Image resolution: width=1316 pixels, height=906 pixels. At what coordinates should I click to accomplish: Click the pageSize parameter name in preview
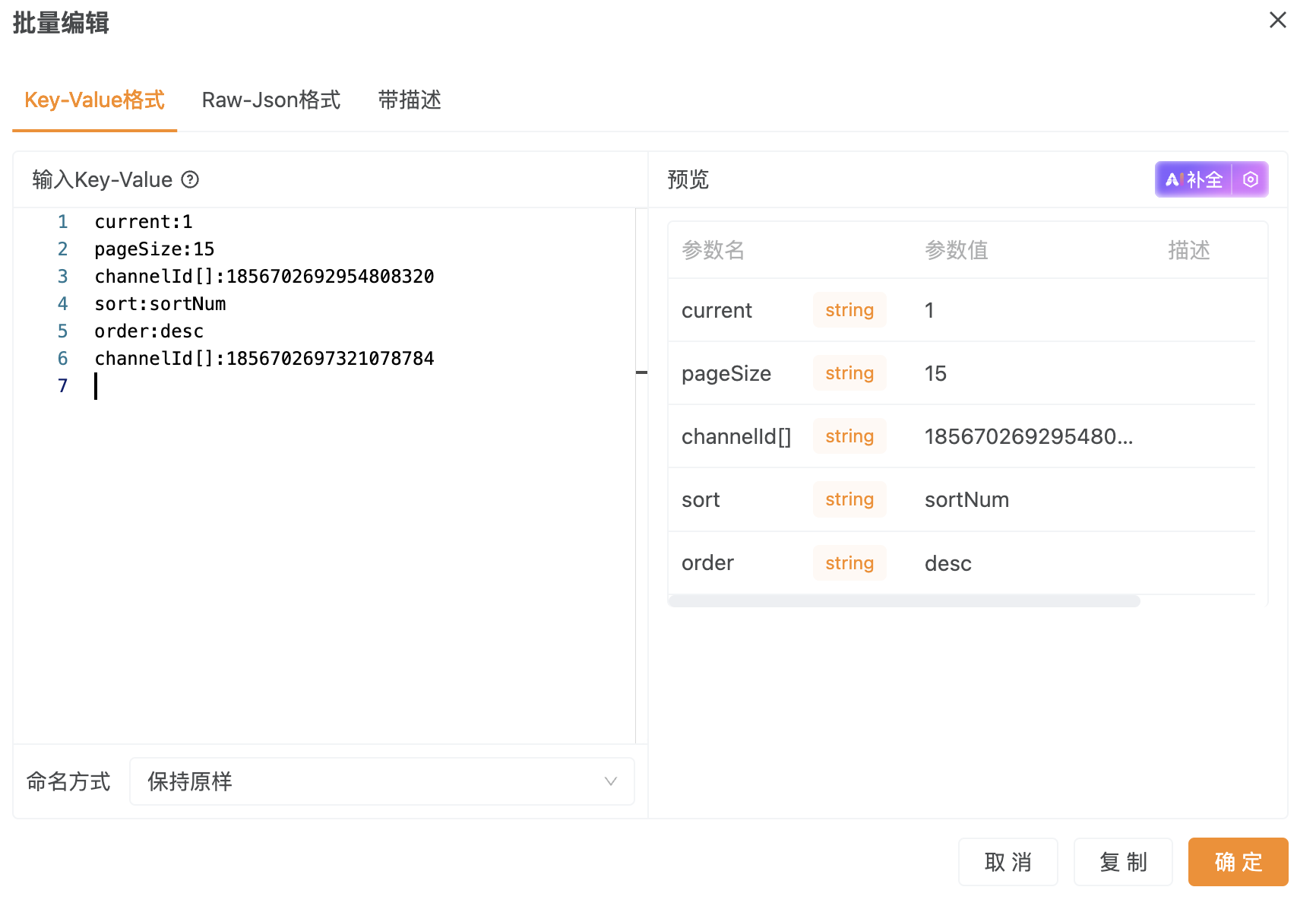726,373
